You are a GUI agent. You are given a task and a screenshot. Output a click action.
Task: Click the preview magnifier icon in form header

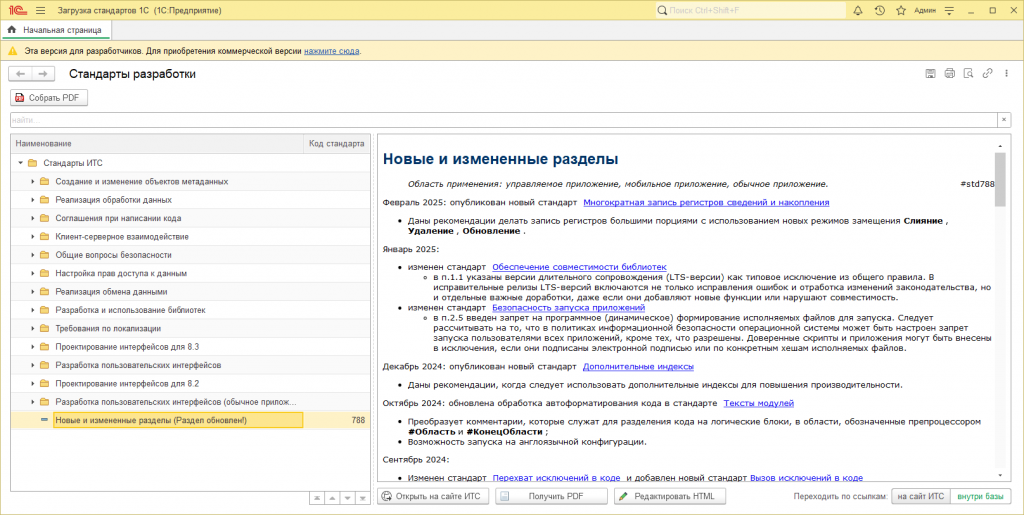coord(968,74)
